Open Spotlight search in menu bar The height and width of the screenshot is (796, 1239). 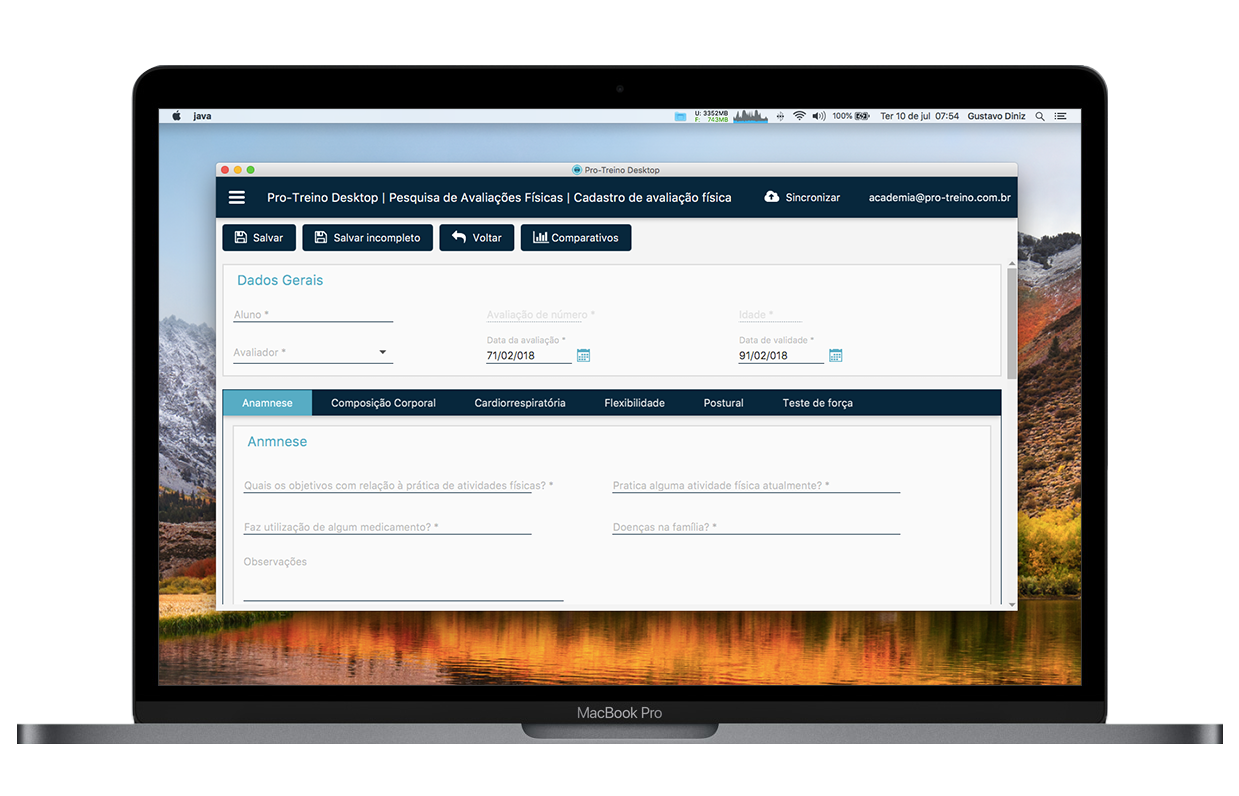click(x=1040, y=116)
